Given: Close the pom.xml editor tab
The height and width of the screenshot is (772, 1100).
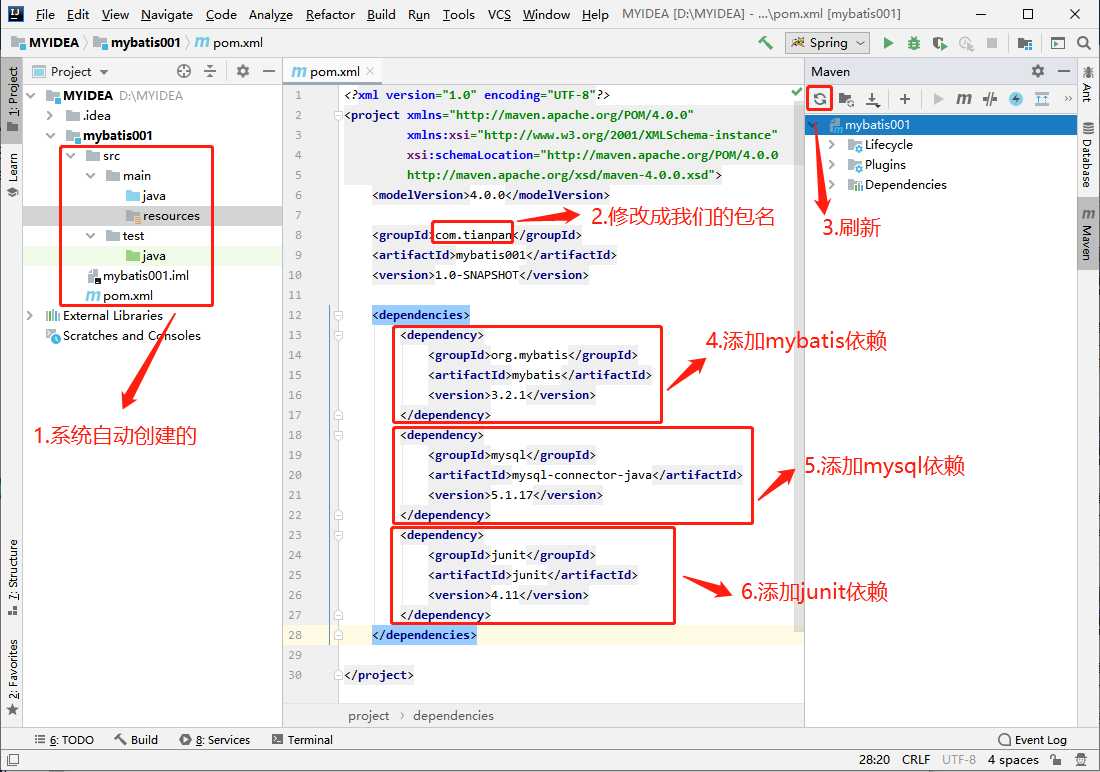Looking at the screenshot, I should tap(370, 71).
